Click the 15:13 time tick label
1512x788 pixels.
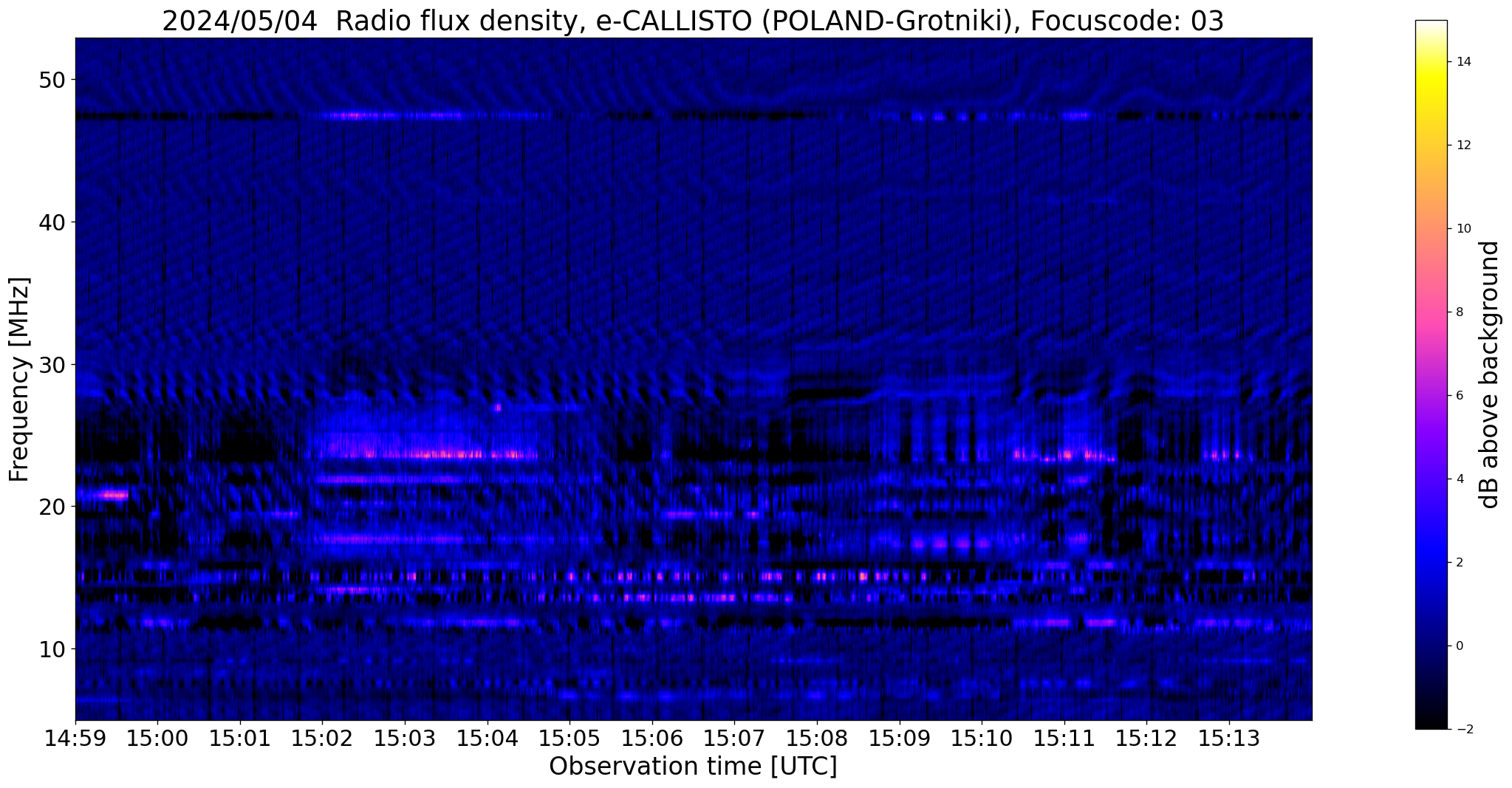tap(1229, 739)
